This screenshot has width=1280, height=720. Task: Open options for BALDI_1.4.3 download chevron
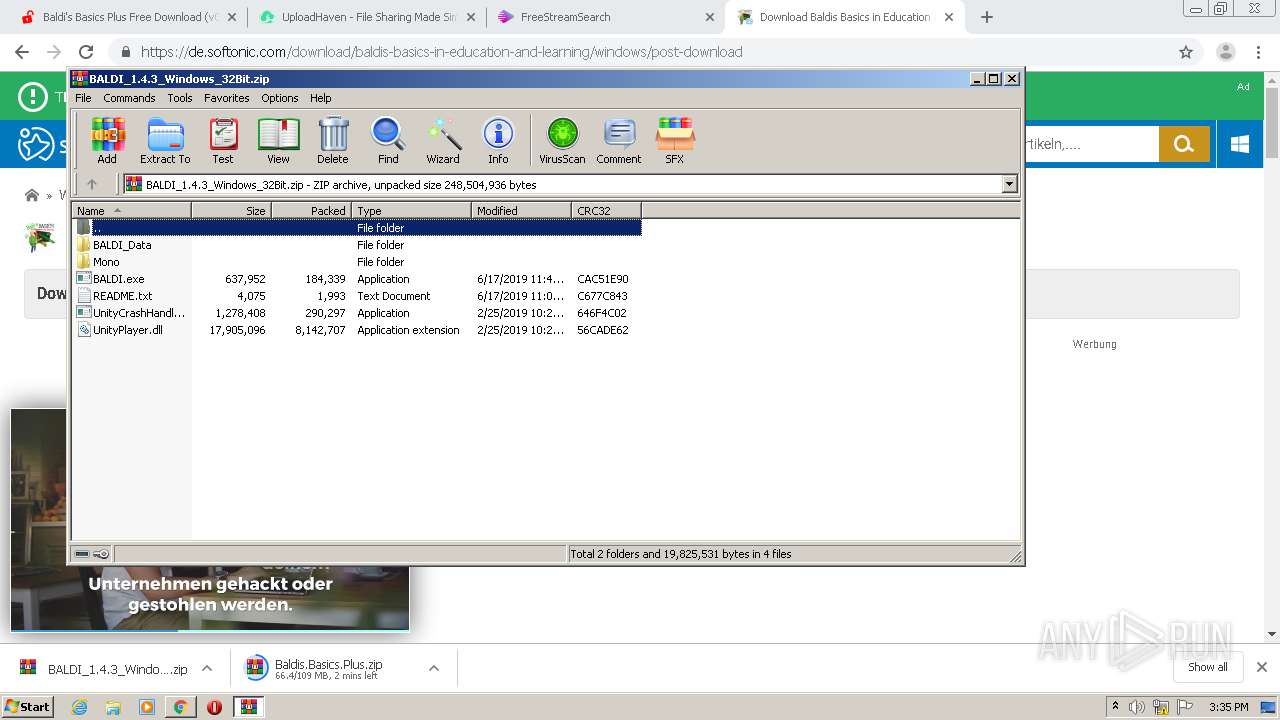point(207,668)
